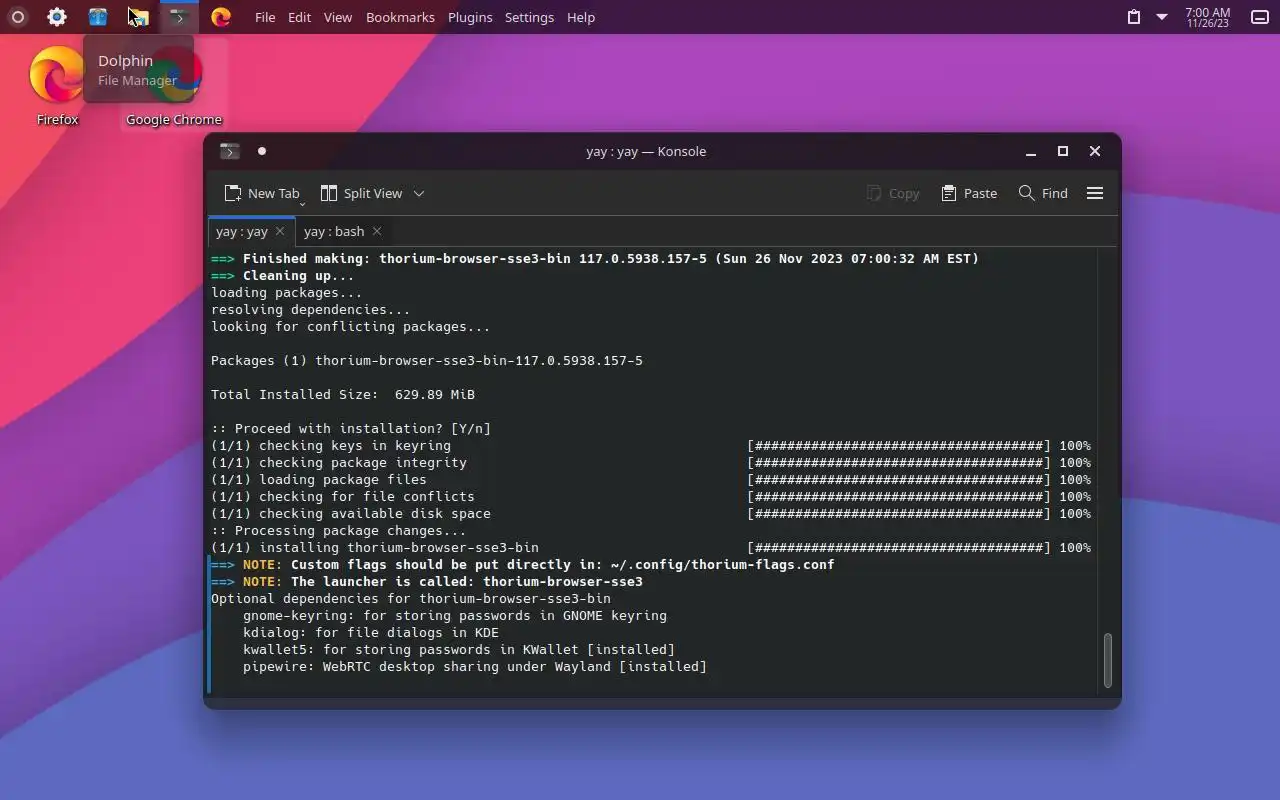Click the 'Finished making: thorium-browser-sse3-bin' line
1280x800 pixels.
click(595, 259)
